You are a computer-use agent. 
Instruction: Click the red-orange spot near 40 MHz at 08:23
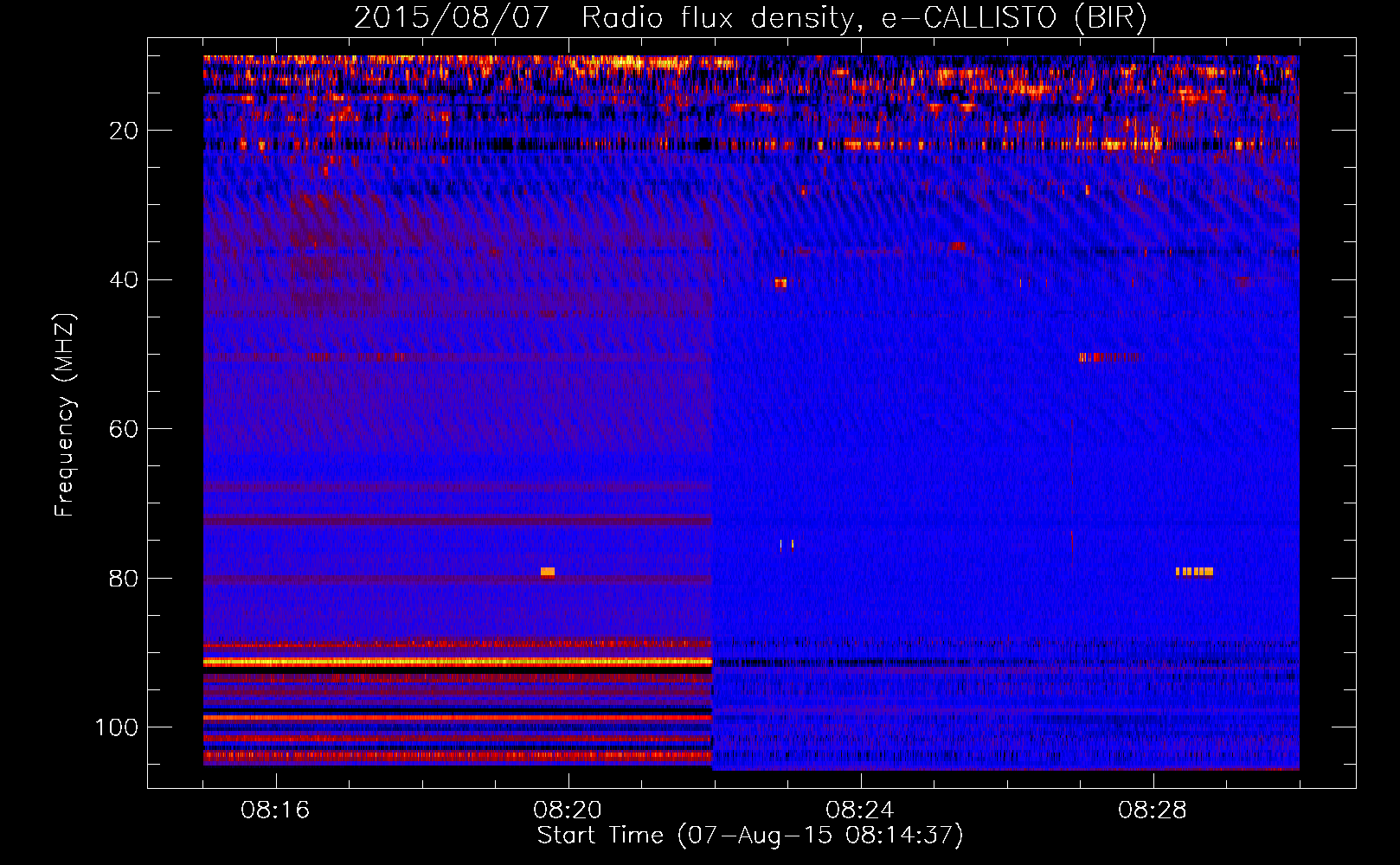780,283
